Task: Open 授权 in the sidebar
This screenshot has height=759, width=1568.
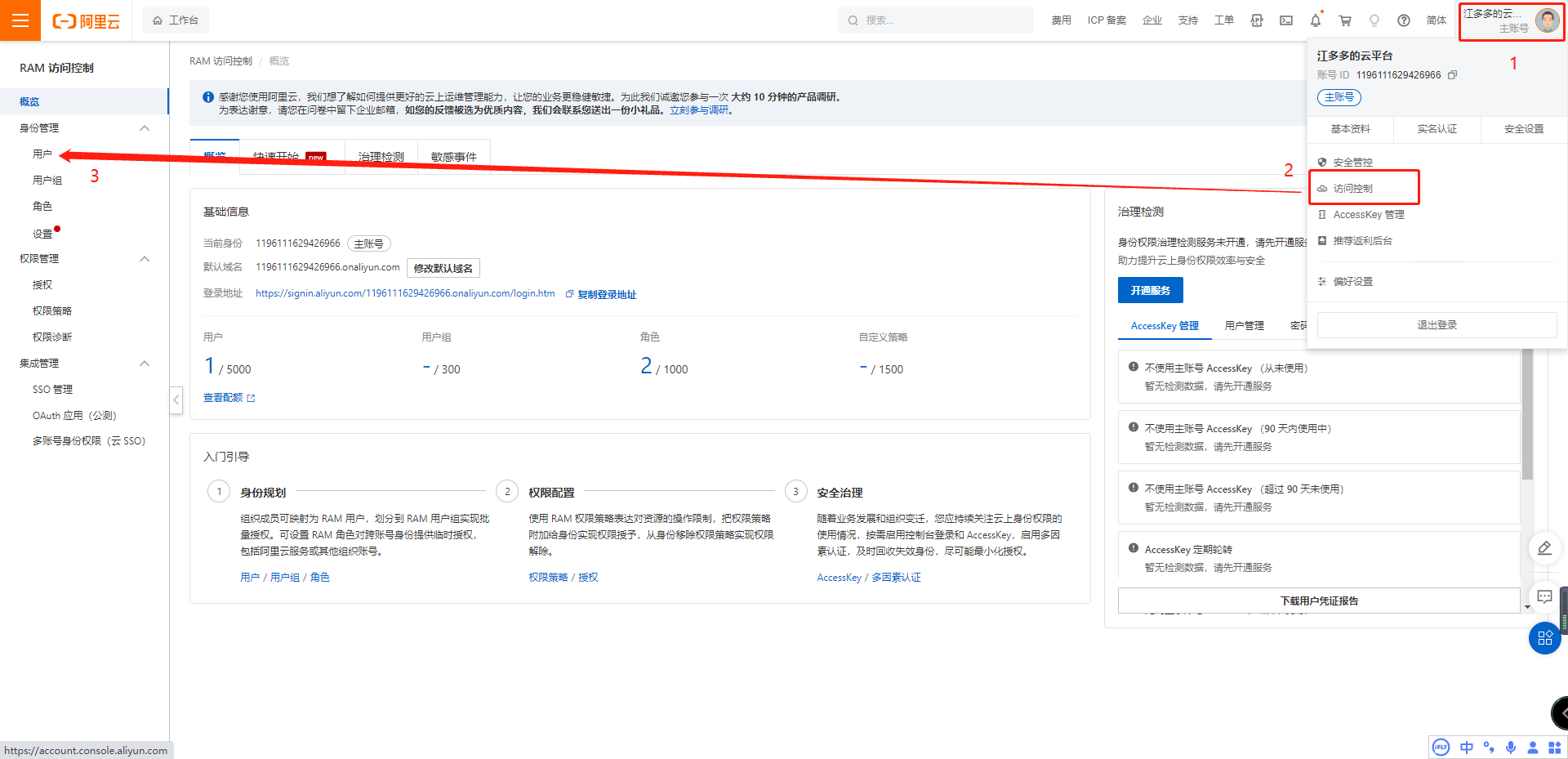Action: click(x=42, y=285)
